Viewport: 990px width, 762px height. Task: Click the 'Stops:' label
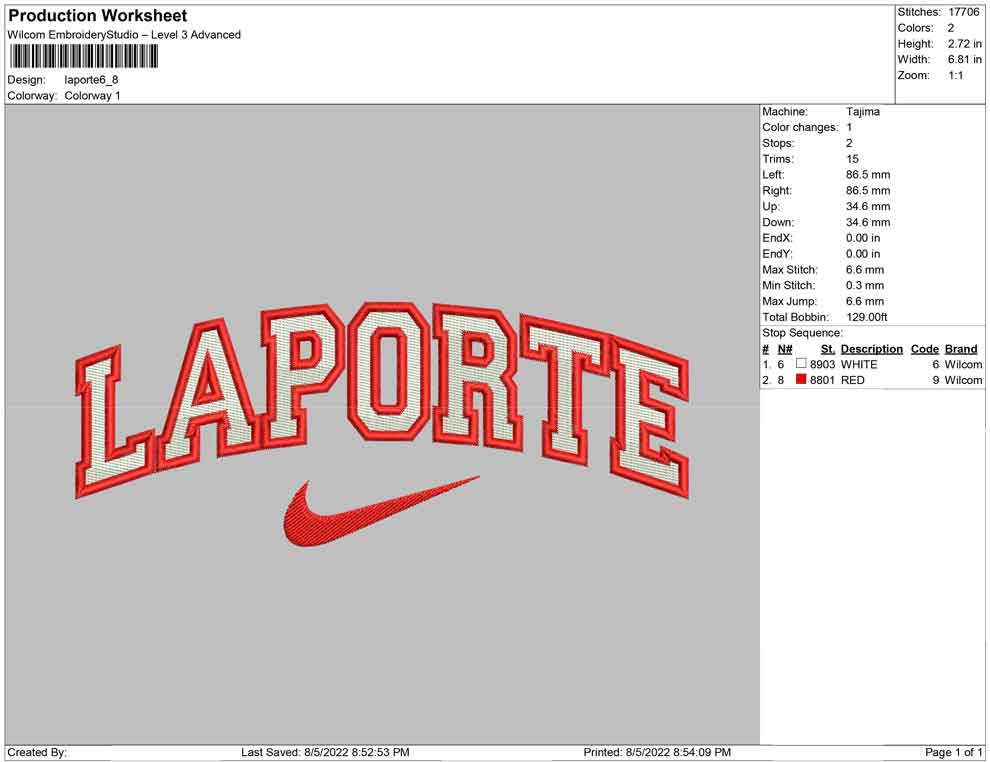click(x=778, y=143)
